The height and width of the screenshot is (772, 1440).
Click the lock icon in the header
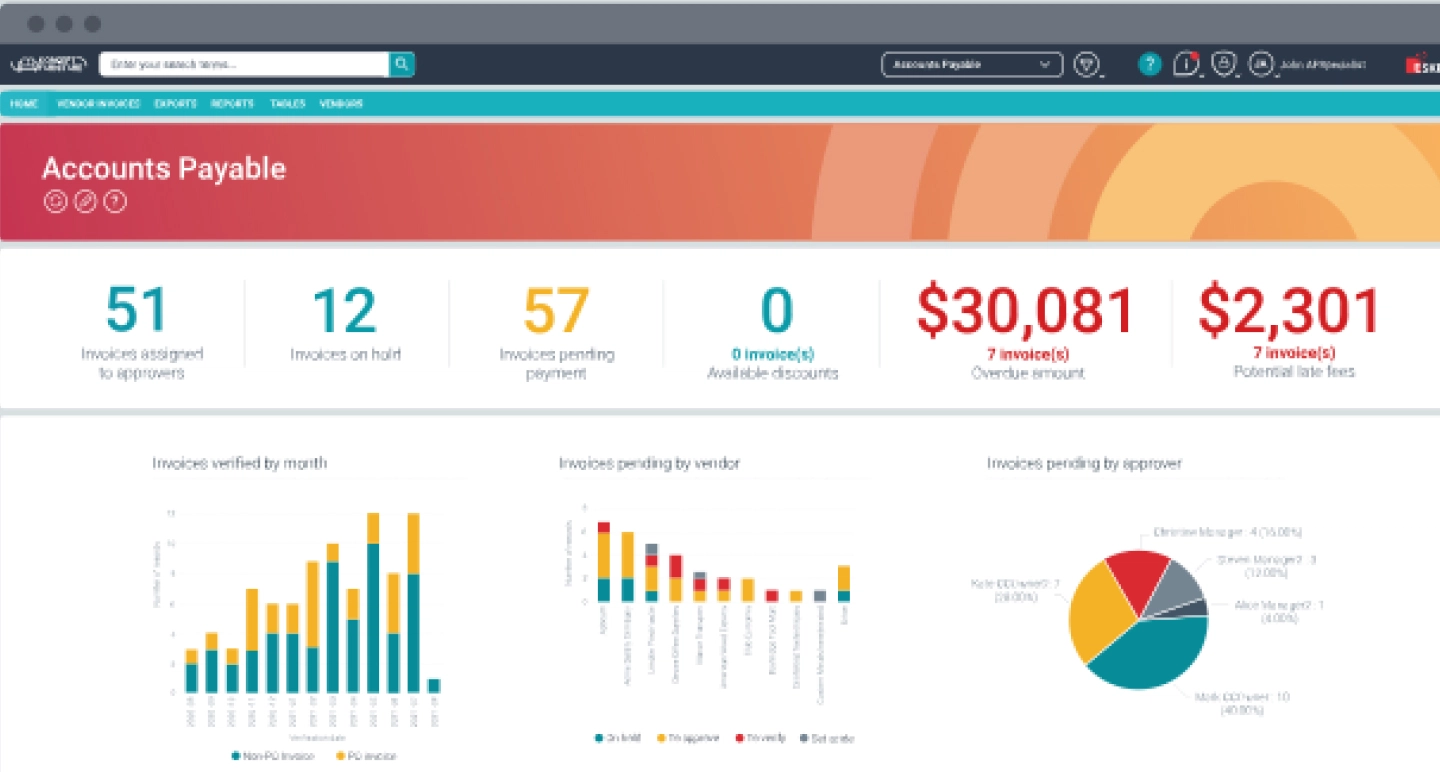[x=1222, y=64]
